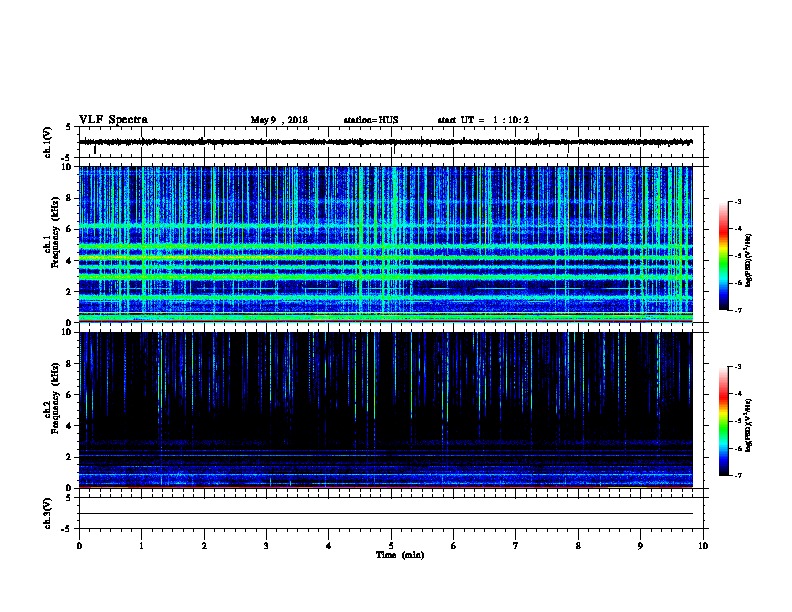The image size is (792, 612).
Task: Click the "-3" label on ch.1 color bar
Action: 737,201
